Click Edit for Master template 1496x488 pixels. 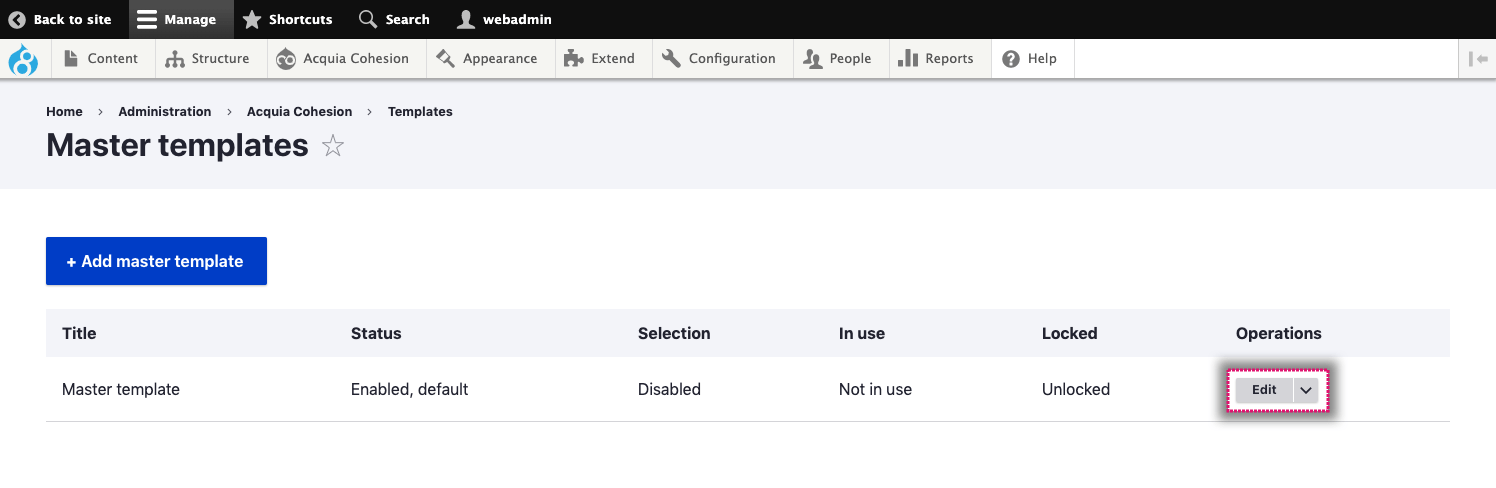tap(1264, 390)
